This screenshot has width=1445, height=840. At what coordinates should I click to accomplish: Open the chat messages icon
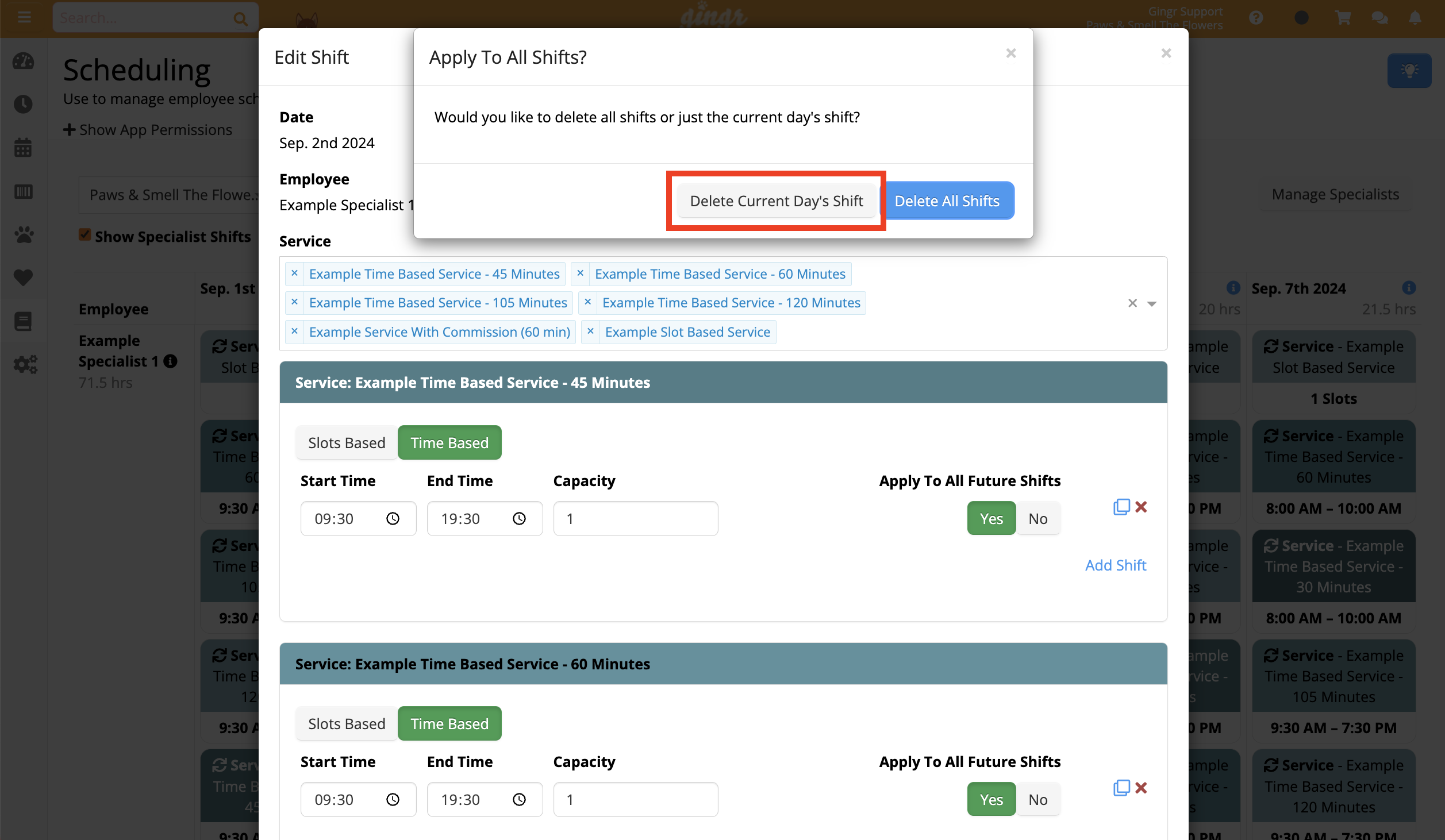click(1379, 18)
